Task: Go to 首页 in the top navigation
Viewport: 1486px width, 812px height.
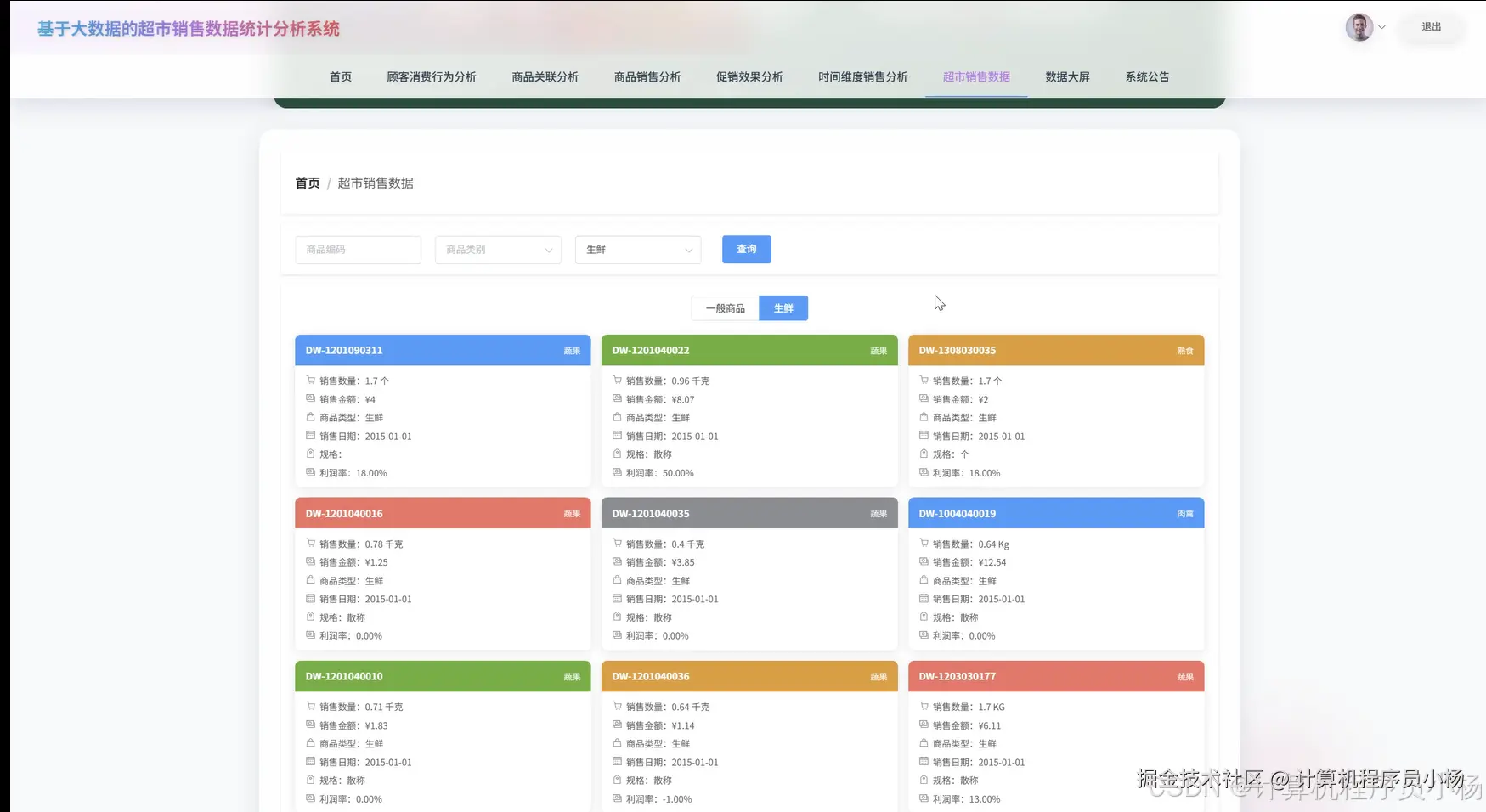Action: click(341, 77)
